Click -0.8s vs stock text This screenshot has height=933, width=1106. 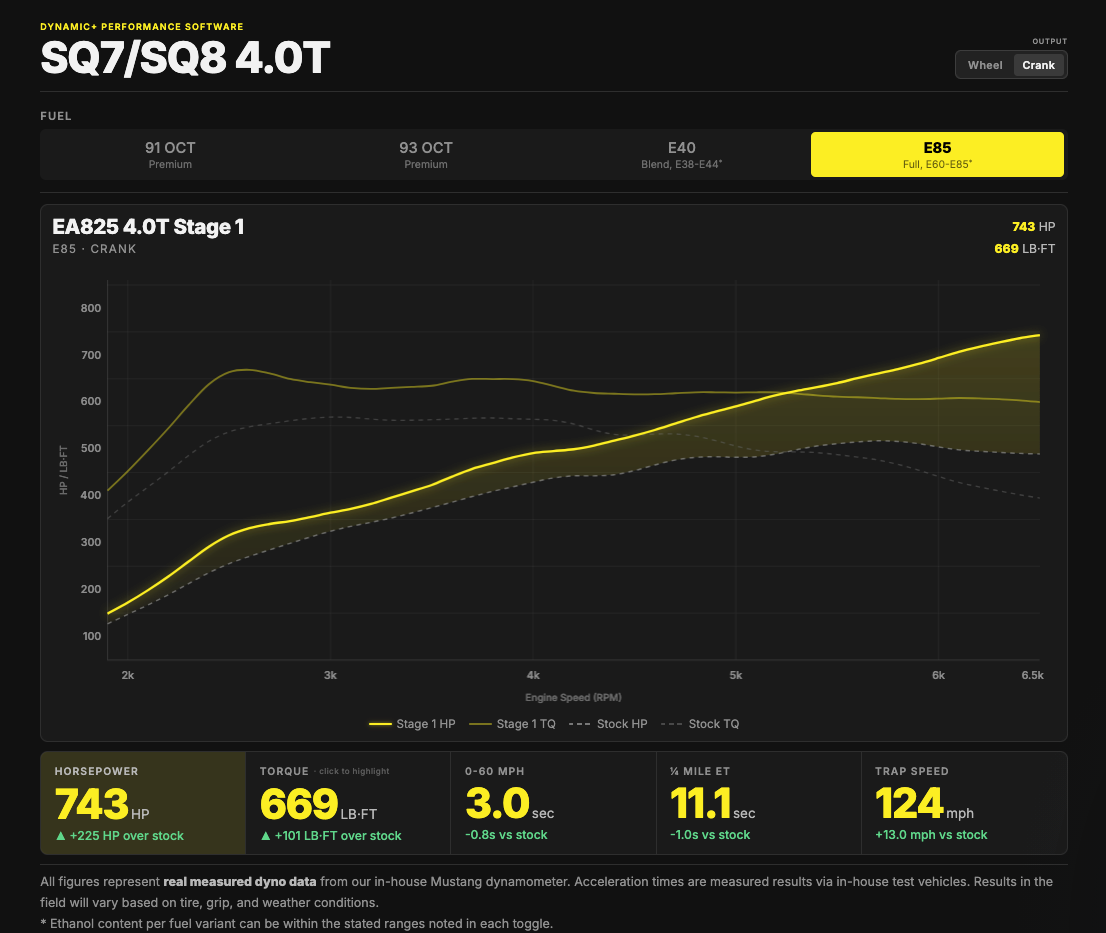click(506, 835)
